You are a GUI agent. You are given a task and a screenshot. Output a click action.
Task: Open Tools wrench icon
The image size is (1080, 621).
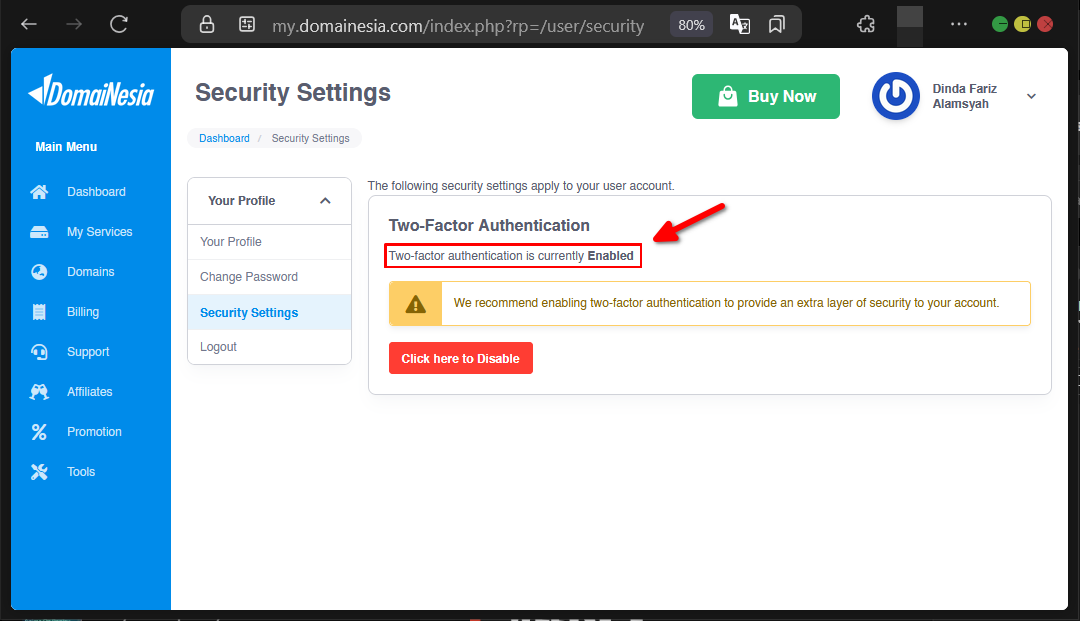pos(39,472)
